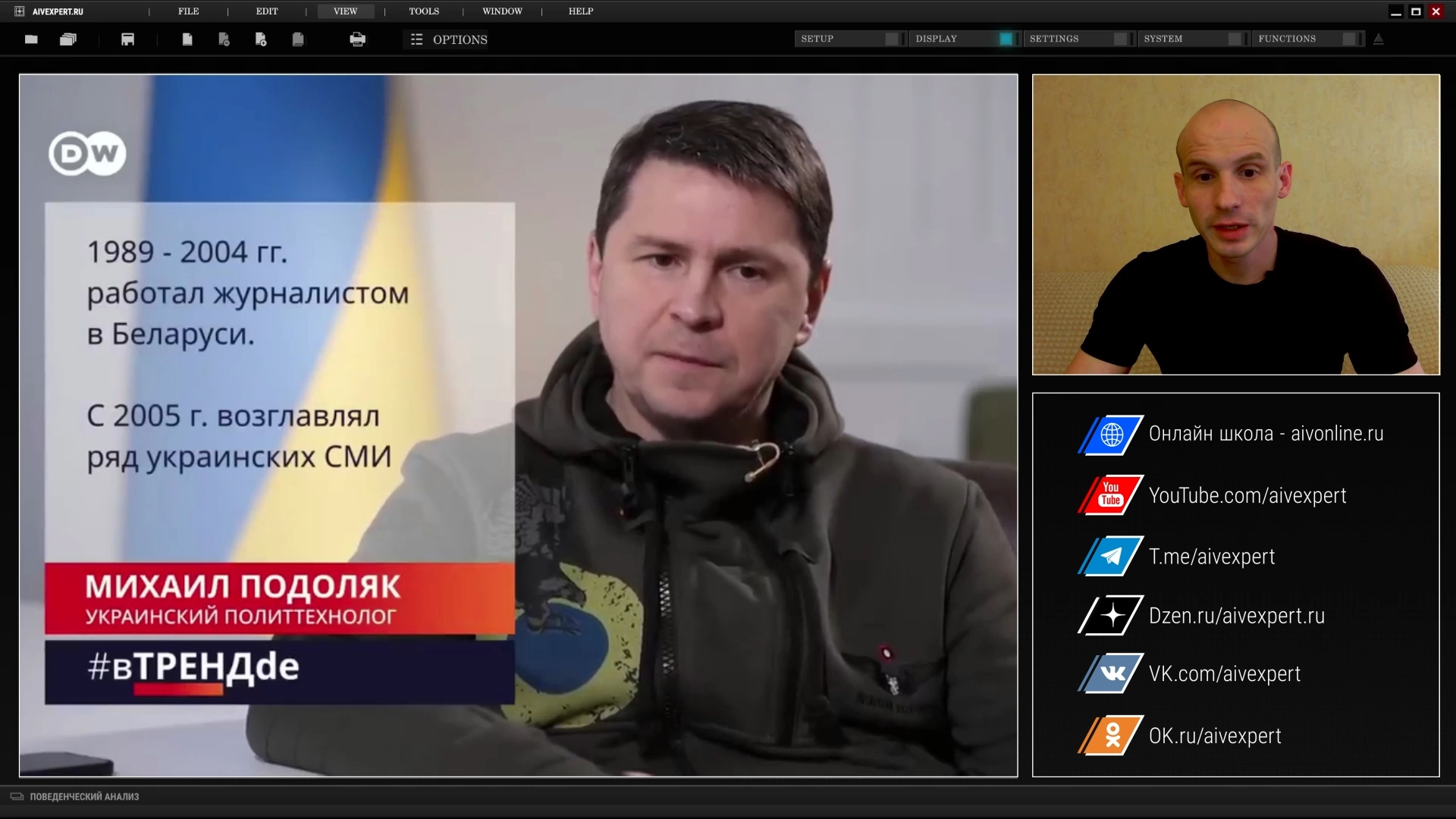Open the T.me/aivexpert Telegram link
This screenshot has width=1456, height=819.
[x=1211, y=557]
